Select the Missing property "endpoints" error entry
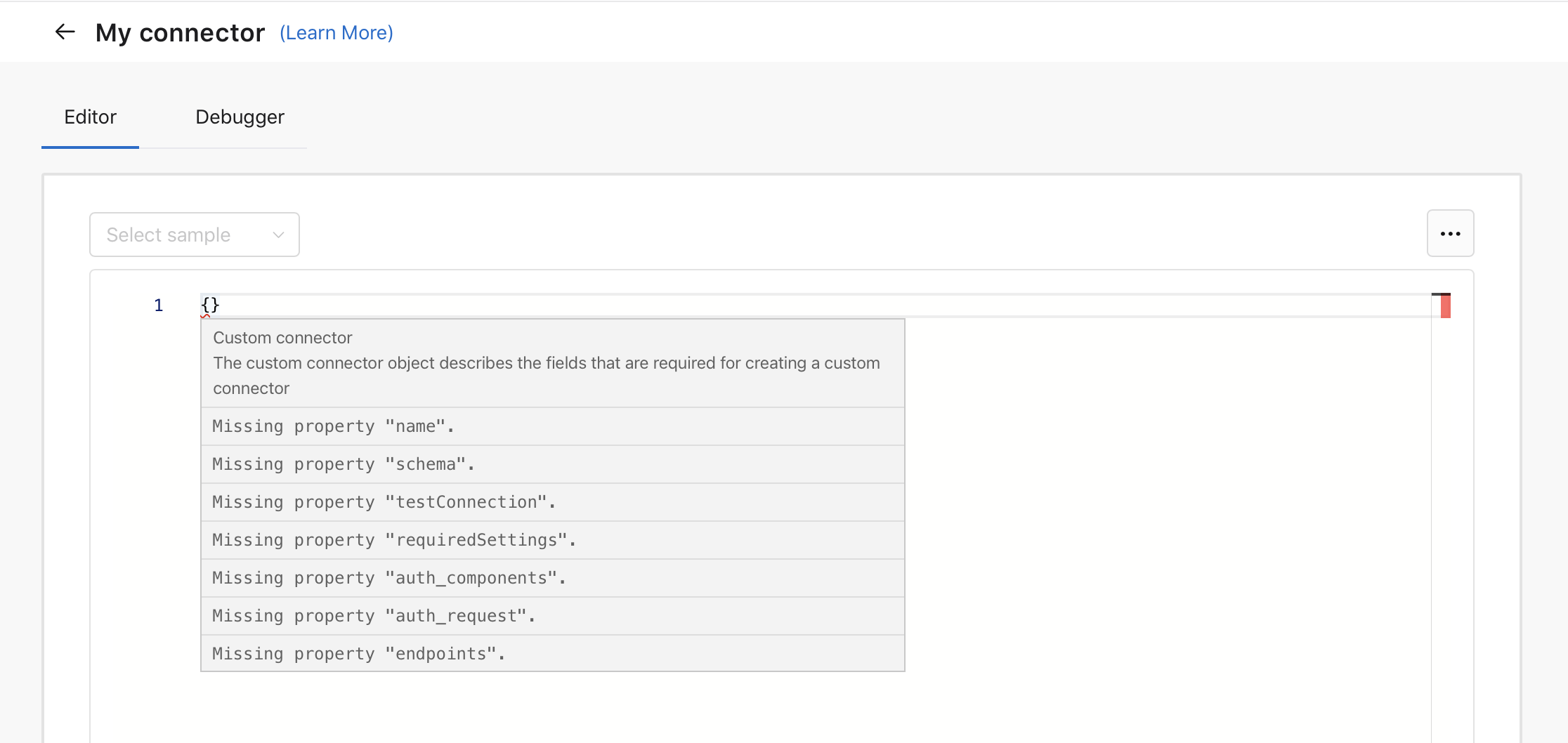Viewport: 1568px width, 743px height. tap(358, 653)
